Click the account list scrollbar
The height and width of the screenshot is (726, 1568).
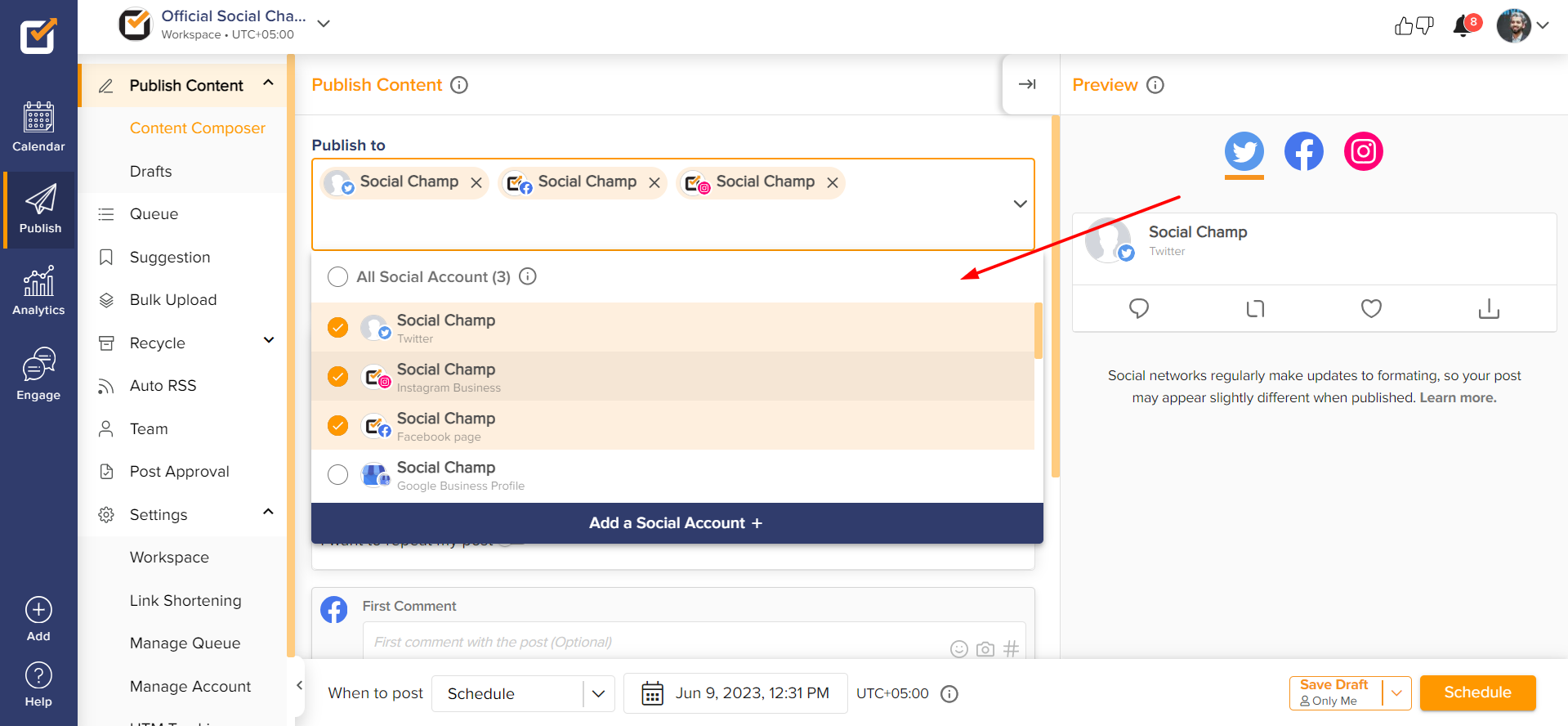tap(1039, 330)
